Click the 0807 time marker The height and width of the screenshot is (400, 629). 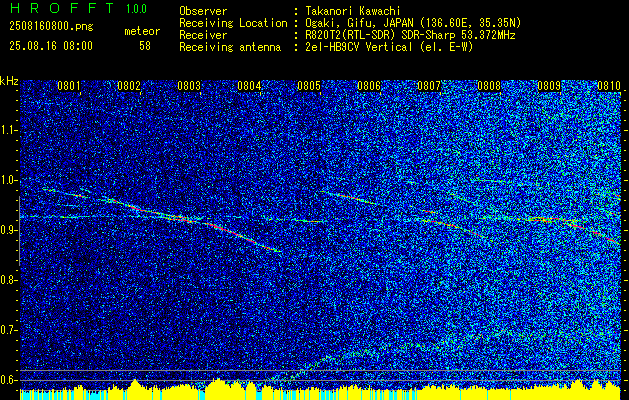[x=429, y=86]
